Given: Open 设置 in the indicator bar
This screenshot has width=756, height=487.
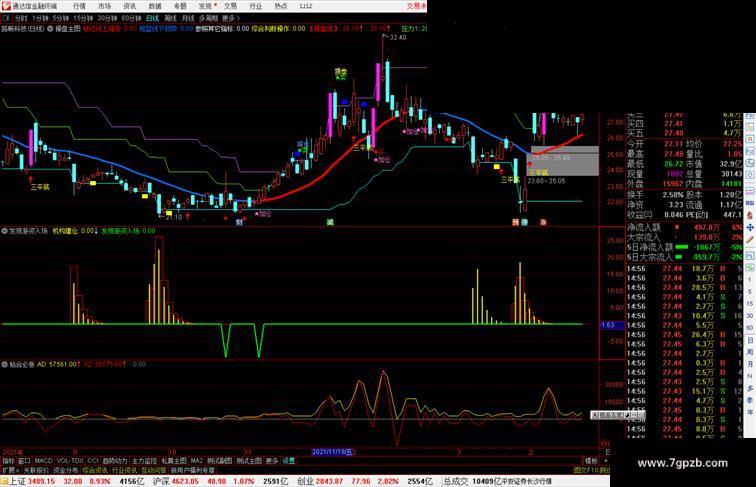Looking at the screenshot, I should click(289, 461).
